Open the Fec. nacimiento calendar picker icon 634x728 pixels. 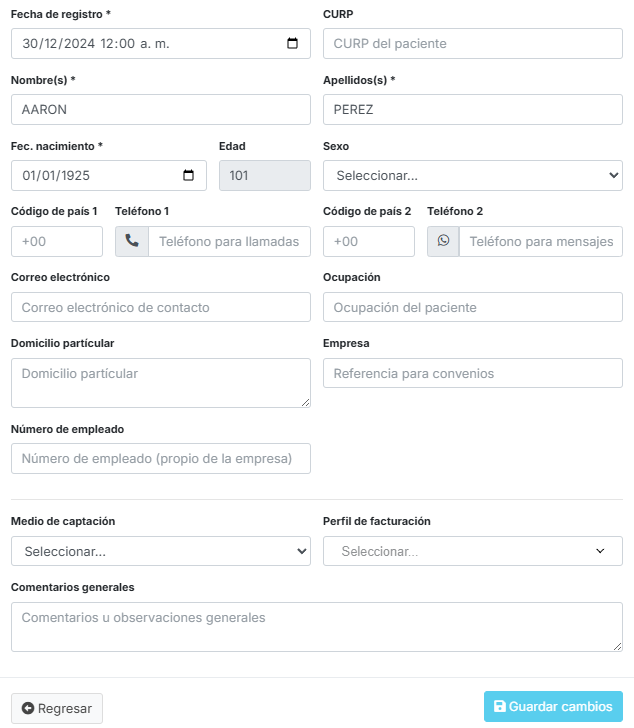[188, 176]
